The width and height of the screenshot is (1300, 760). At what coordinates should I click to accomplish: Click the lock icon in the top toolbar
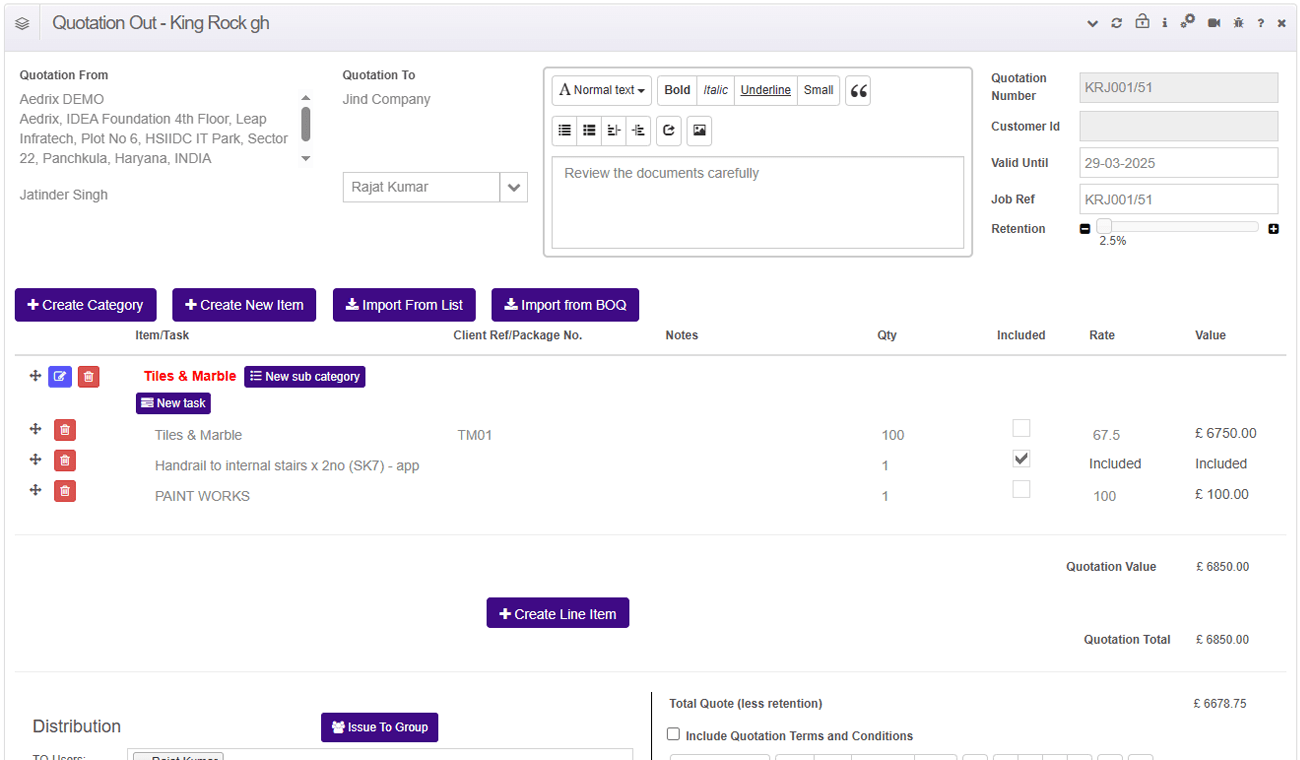coord(1141,22)
